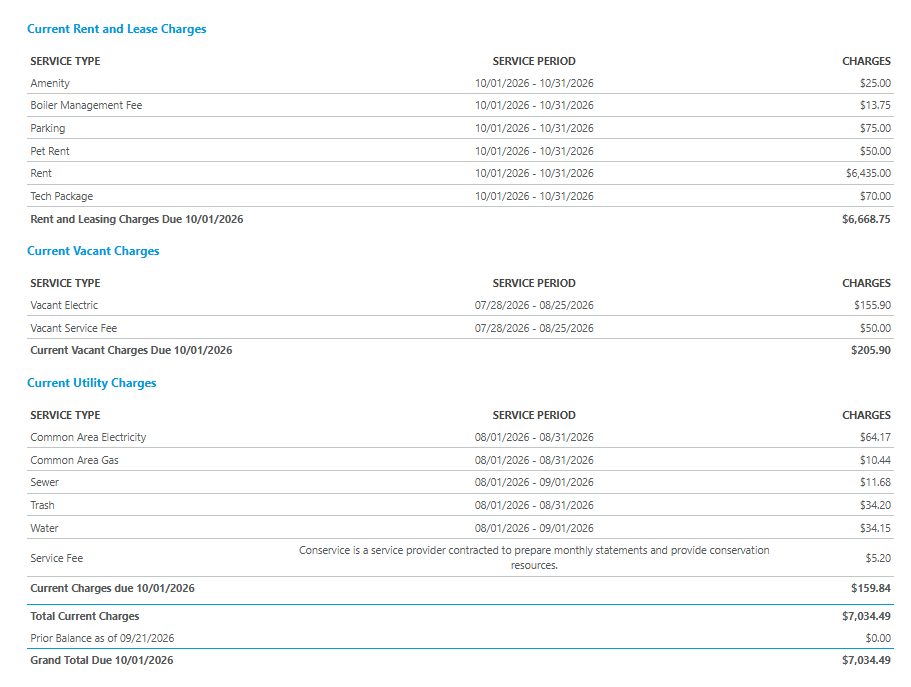Select the $34.20 trash charge
The height and width of the screenshot is (687, 911).
pyautogui.click(x=875, y=505)
